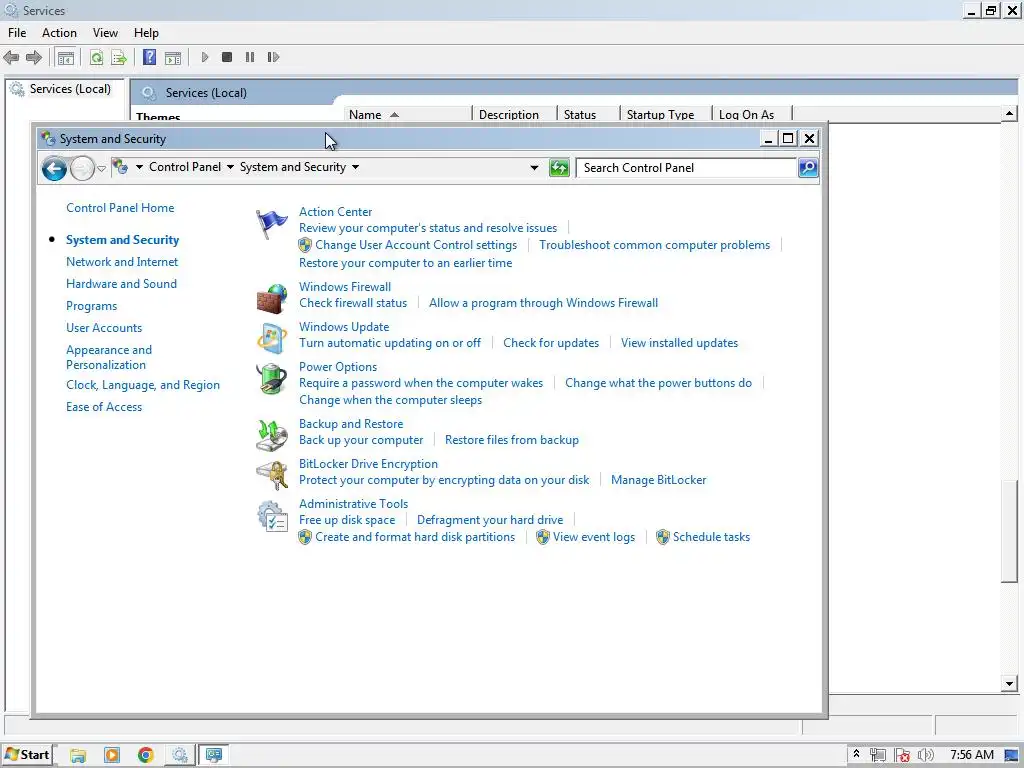Click the Control Panel icon in address bar

[120, 167]
